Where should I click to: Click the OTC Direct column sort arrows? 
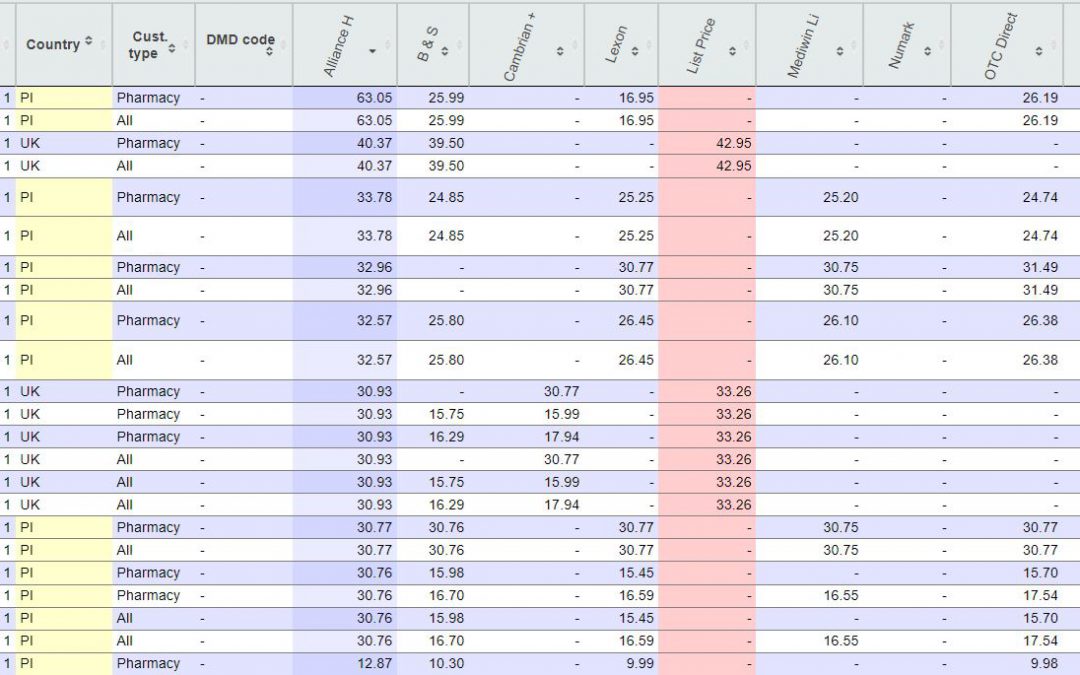click(x=1038, y=51)
